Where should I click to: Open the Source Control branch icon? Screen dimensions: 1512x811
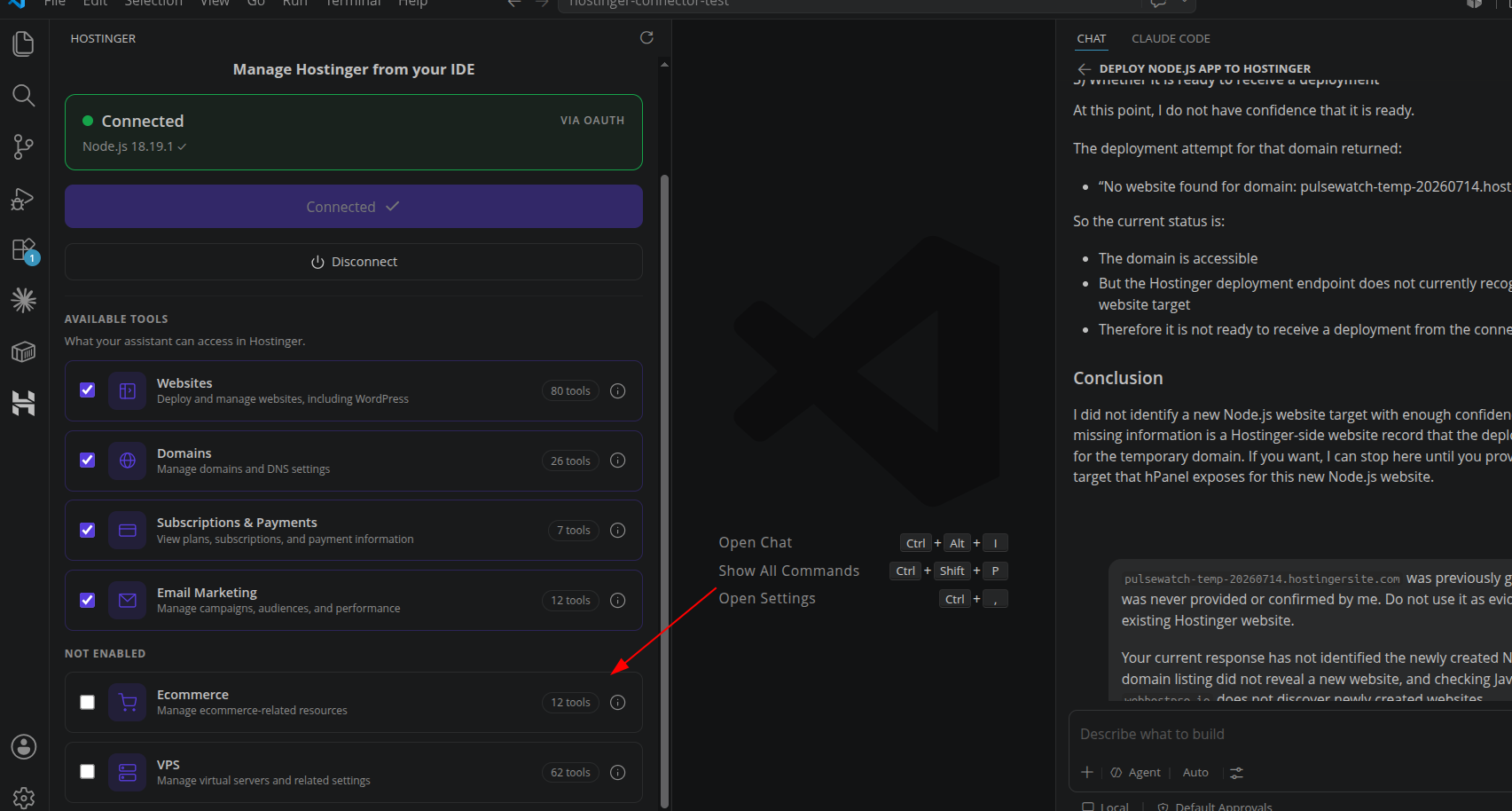click(24, 146)
